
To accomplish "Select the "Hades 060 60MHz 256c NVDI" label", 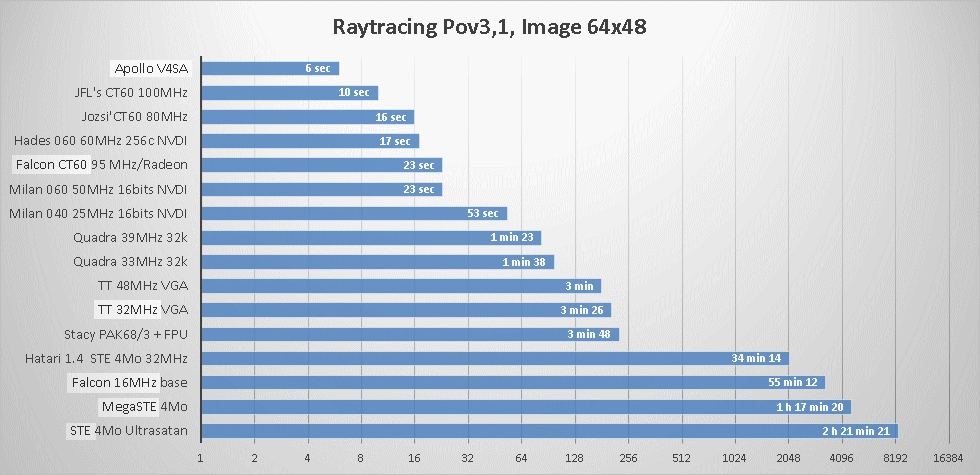I will click(101, 141).
